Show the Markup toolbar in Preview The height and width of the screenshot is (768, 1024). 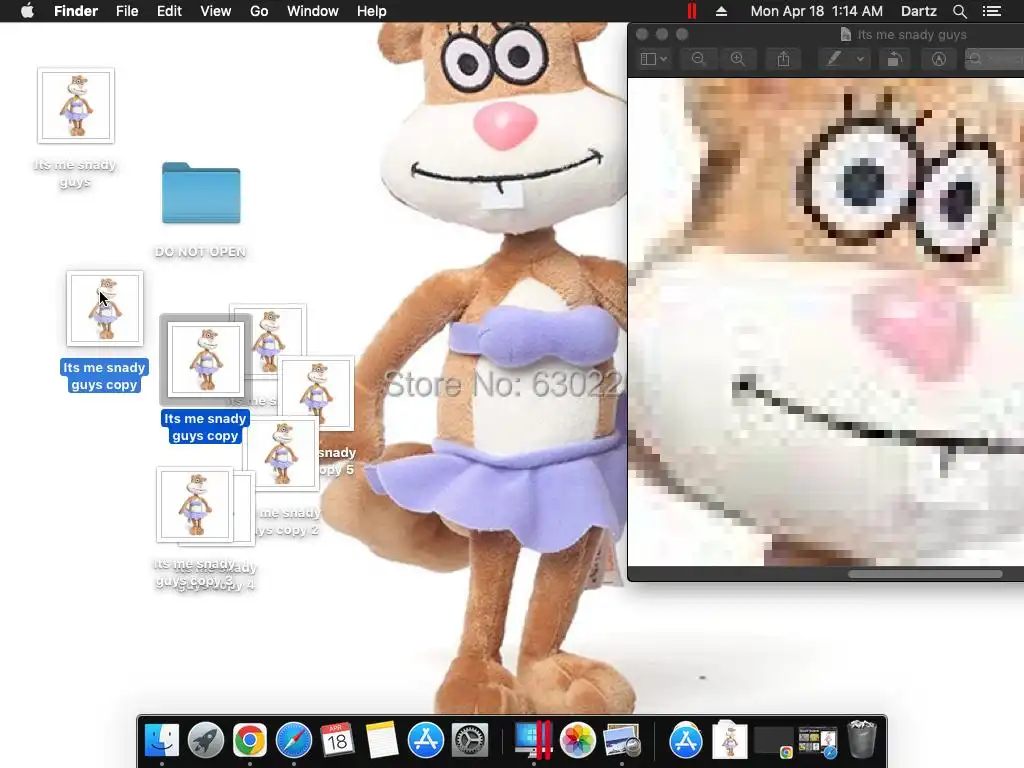939,59
